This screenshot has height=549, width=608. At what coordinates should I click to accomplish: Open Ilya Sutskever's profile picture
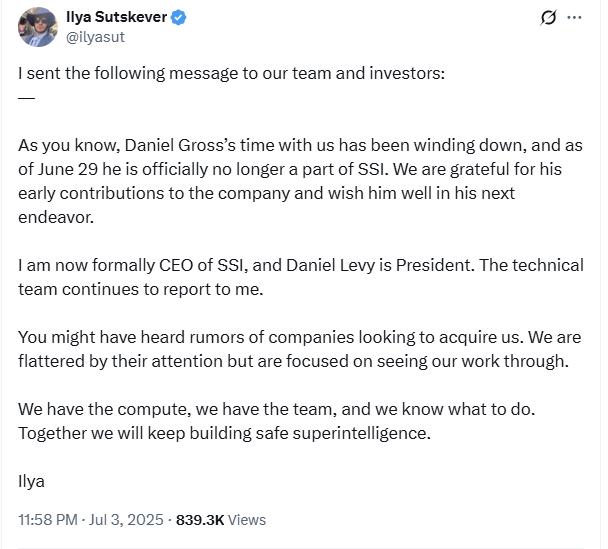pyautogui.click(x=37, y=27)
